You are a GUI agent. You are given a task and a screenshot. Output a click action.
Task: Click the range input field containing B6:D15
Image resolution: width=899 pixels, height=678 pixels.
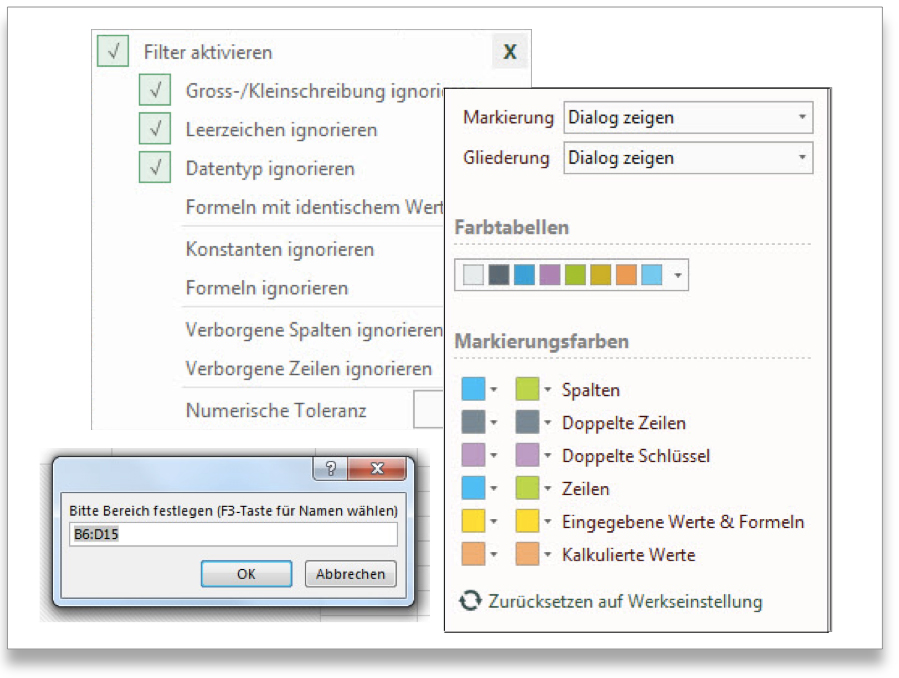point(233,534)
